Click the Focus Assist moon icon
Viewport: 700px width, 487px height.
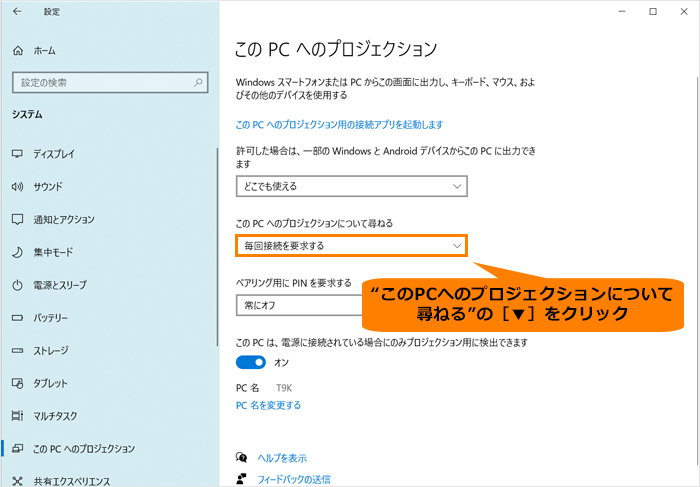coord(17,252)
